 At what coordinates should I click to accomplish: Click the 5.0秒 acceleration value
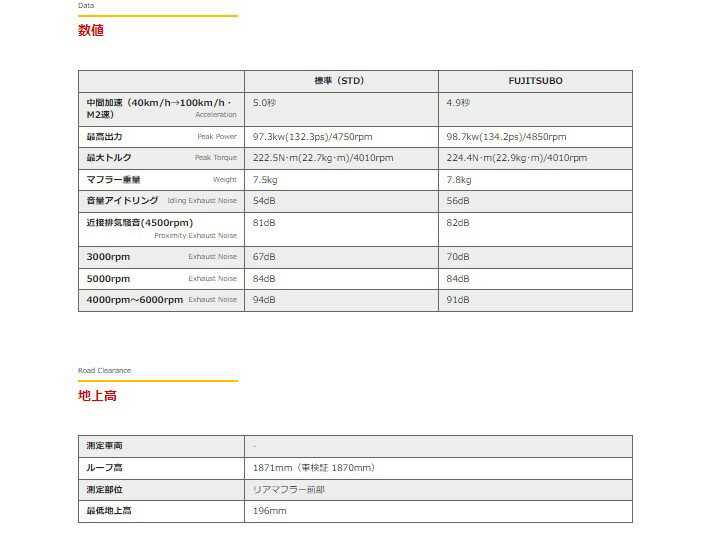(x=264, y=103)
